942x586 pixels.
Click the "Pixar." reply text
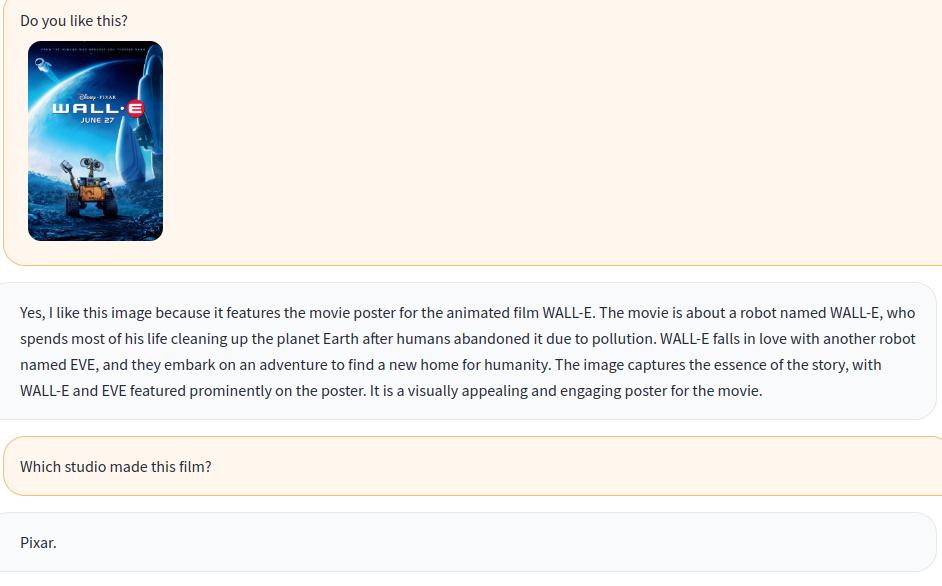[39, 542]
